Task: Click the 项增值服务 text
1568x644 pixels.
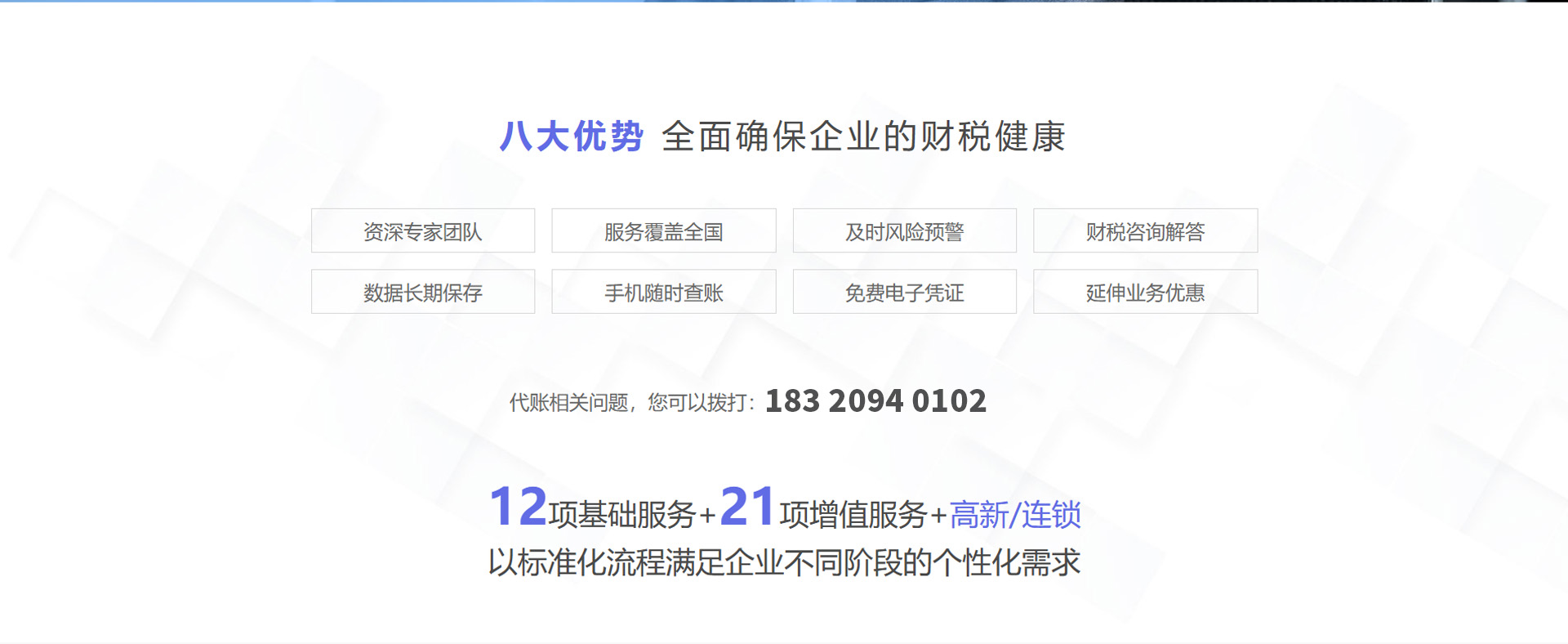Action: tap(853, 515)
